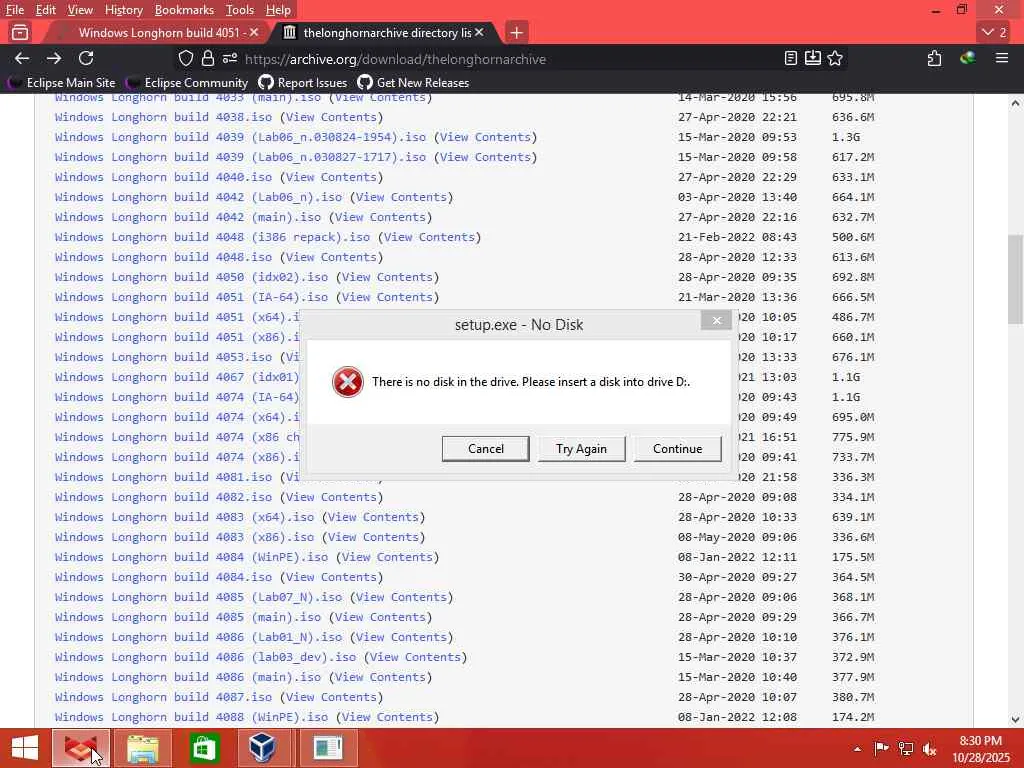This screenshot has width=1024, height=768.
Task: Open Report Issues bookmark
Action: [x=303, y=83]
